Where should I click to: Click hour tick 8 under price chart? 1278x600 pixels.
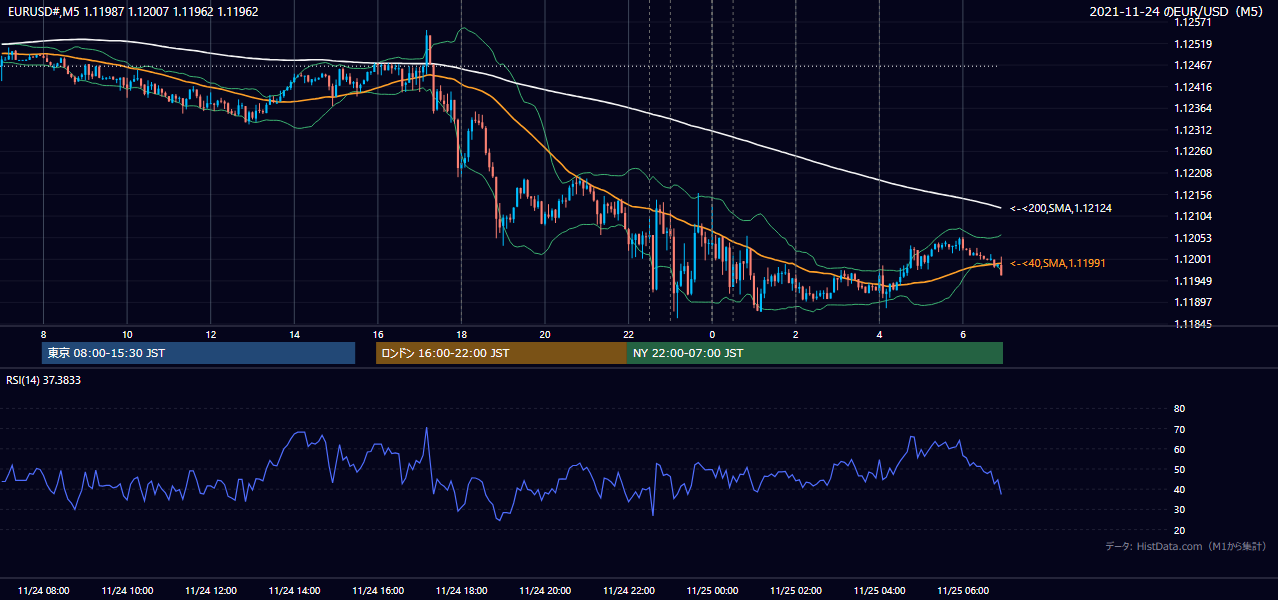click(44, 334)
